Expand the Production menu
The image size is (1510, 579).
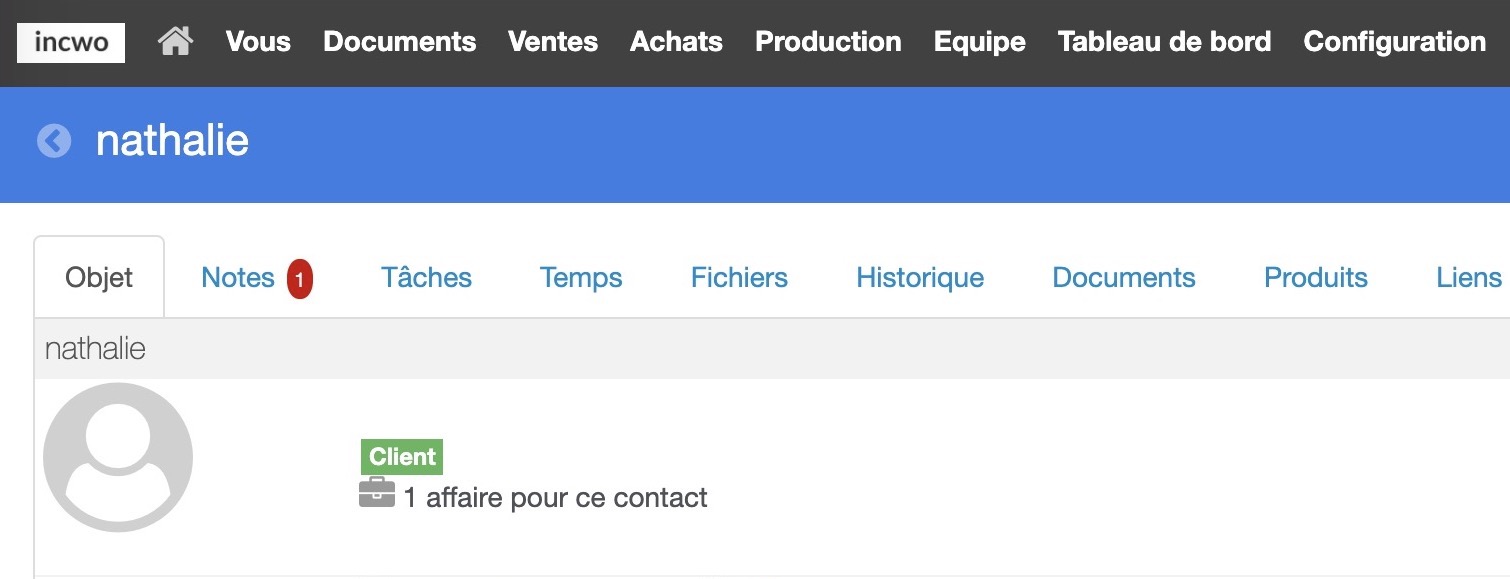828,42
